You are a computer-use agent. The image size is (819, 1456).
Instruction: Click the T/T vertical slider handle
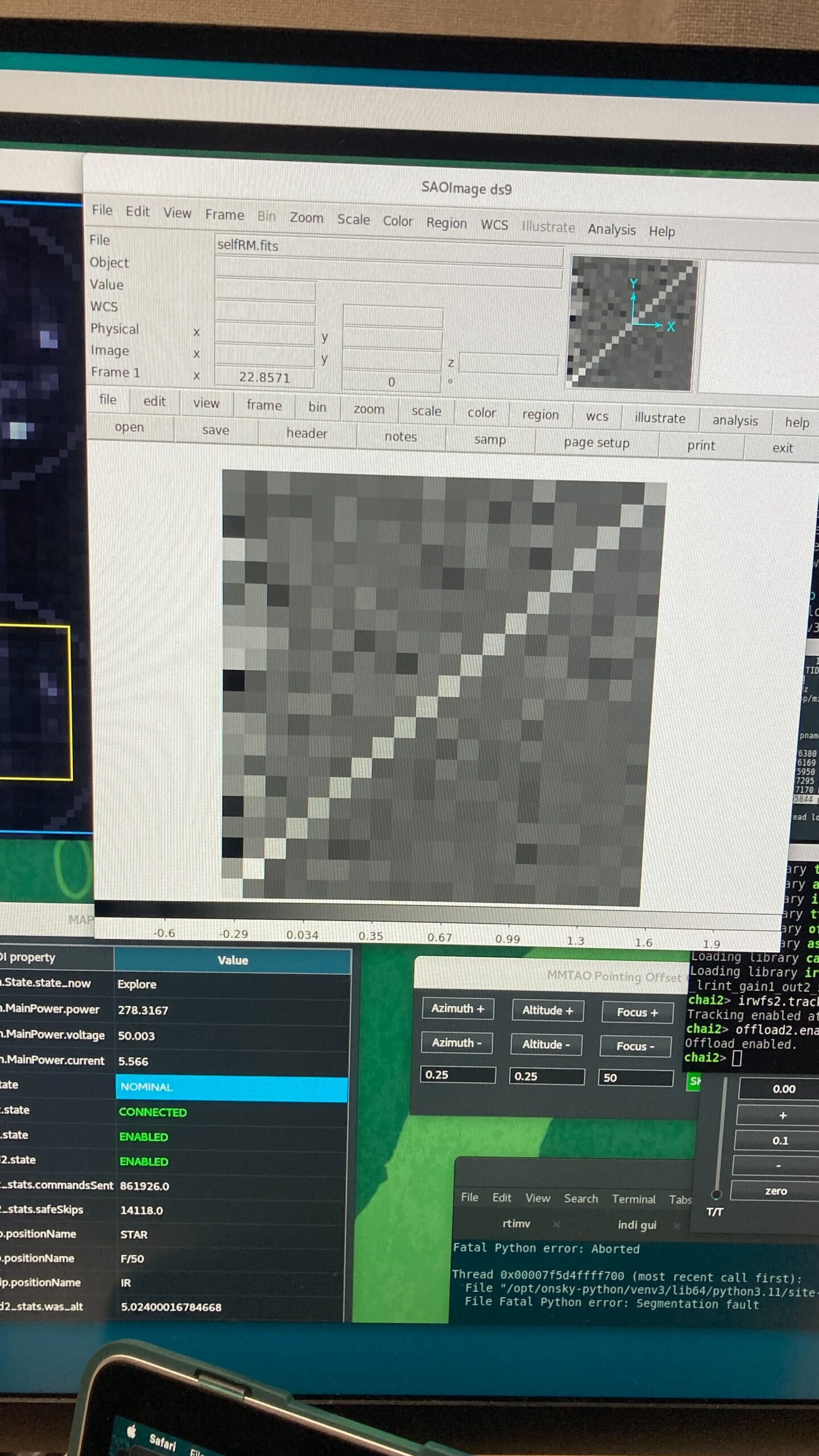coord(717,1194)
